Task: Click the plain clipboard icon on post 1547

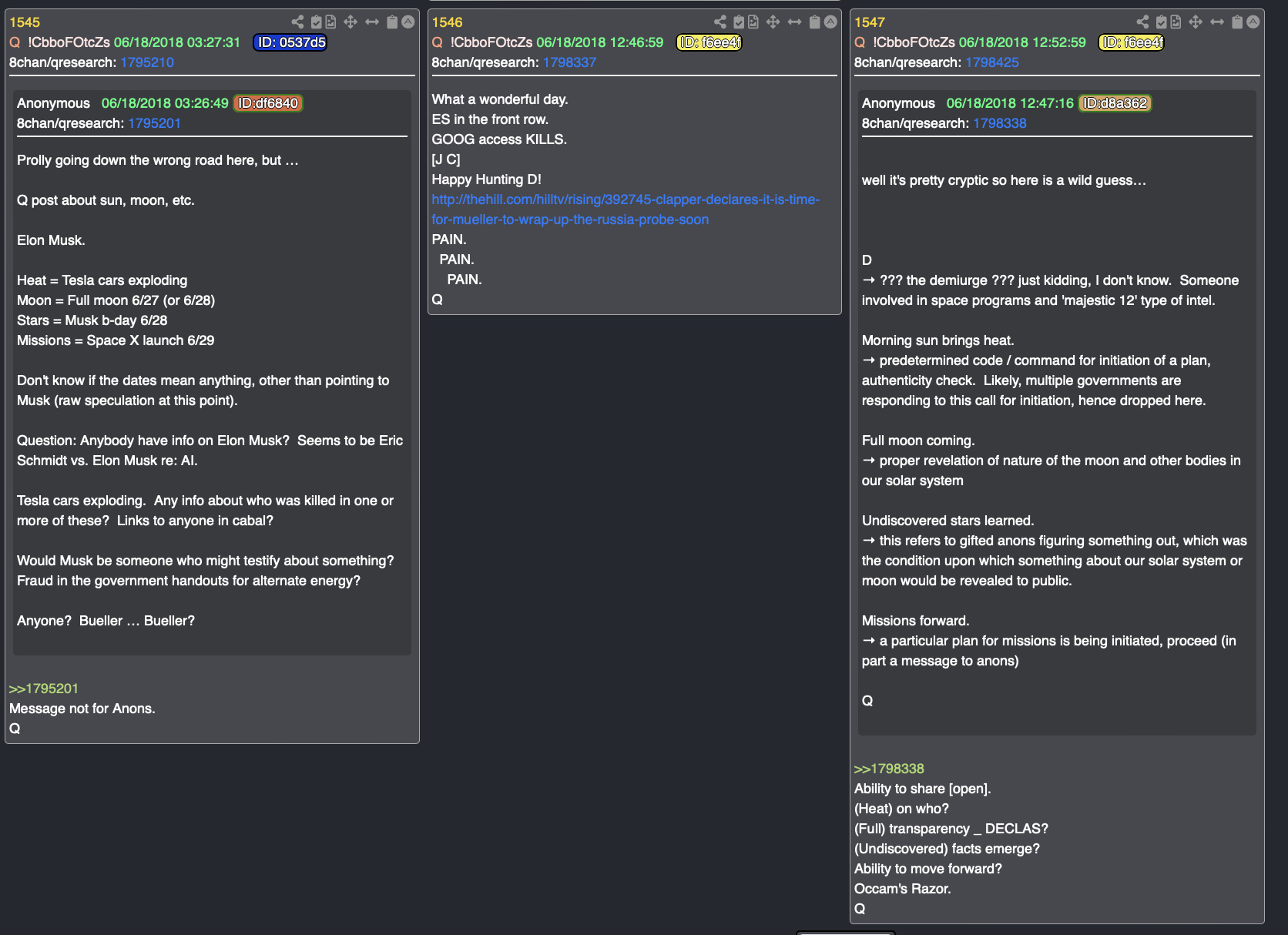Action: click(x=1237, y=22)
